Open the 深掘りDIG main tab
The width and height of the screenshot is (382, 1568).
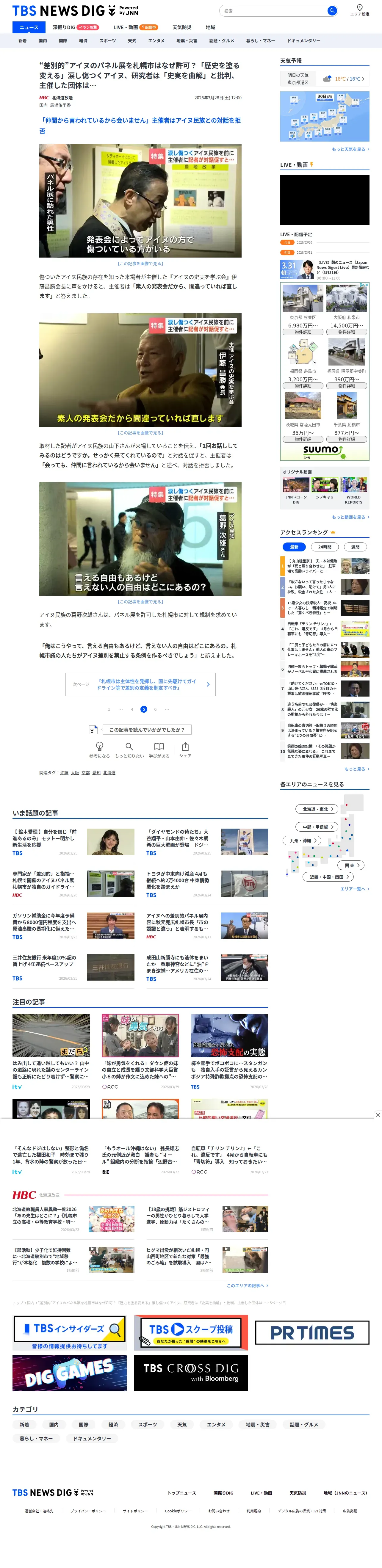75,27
